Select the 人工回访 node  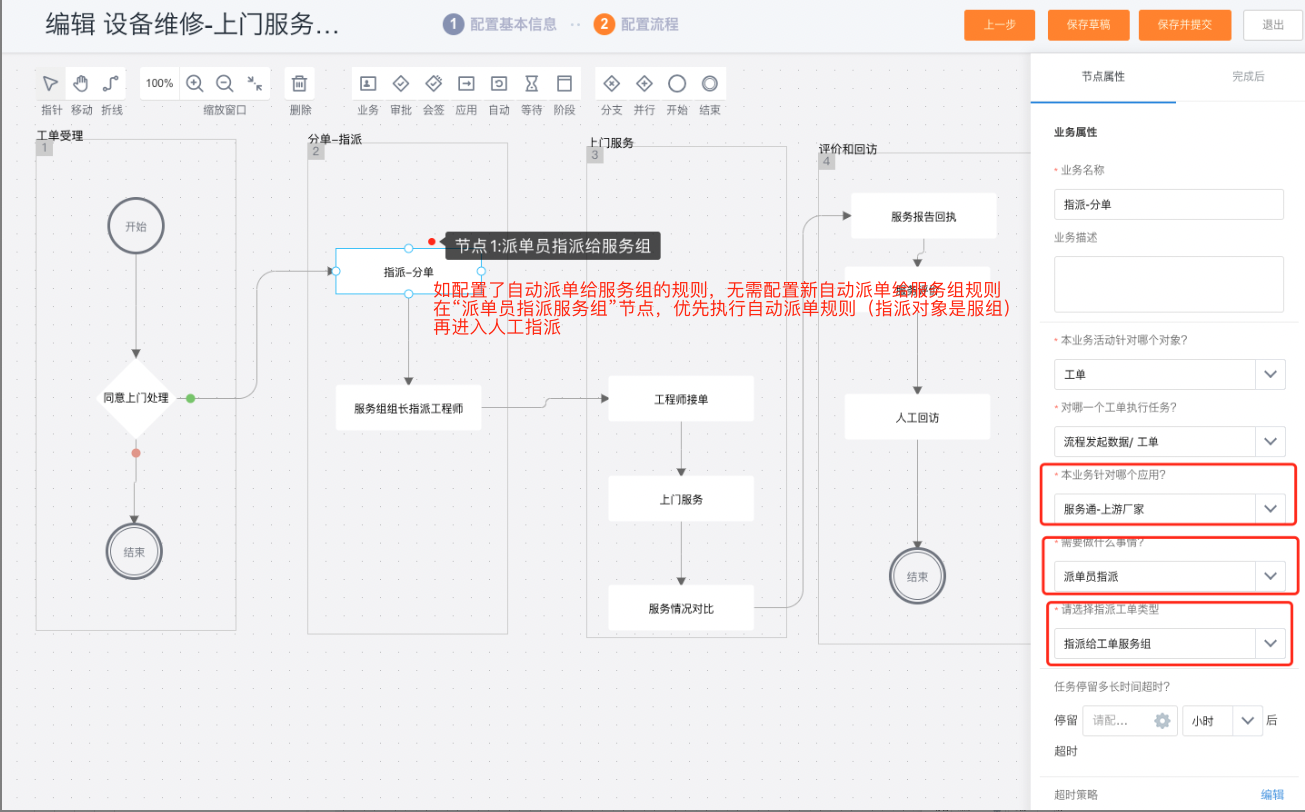point(917,417)
